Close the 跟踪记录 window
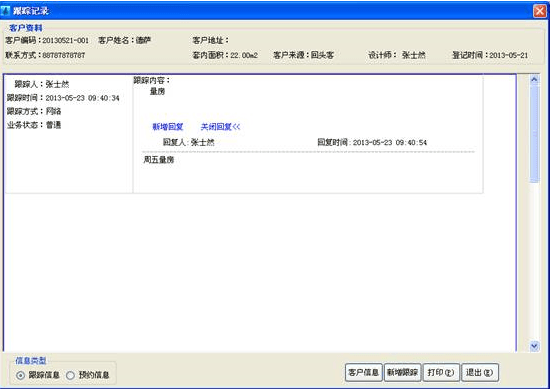 click(539, 11)
